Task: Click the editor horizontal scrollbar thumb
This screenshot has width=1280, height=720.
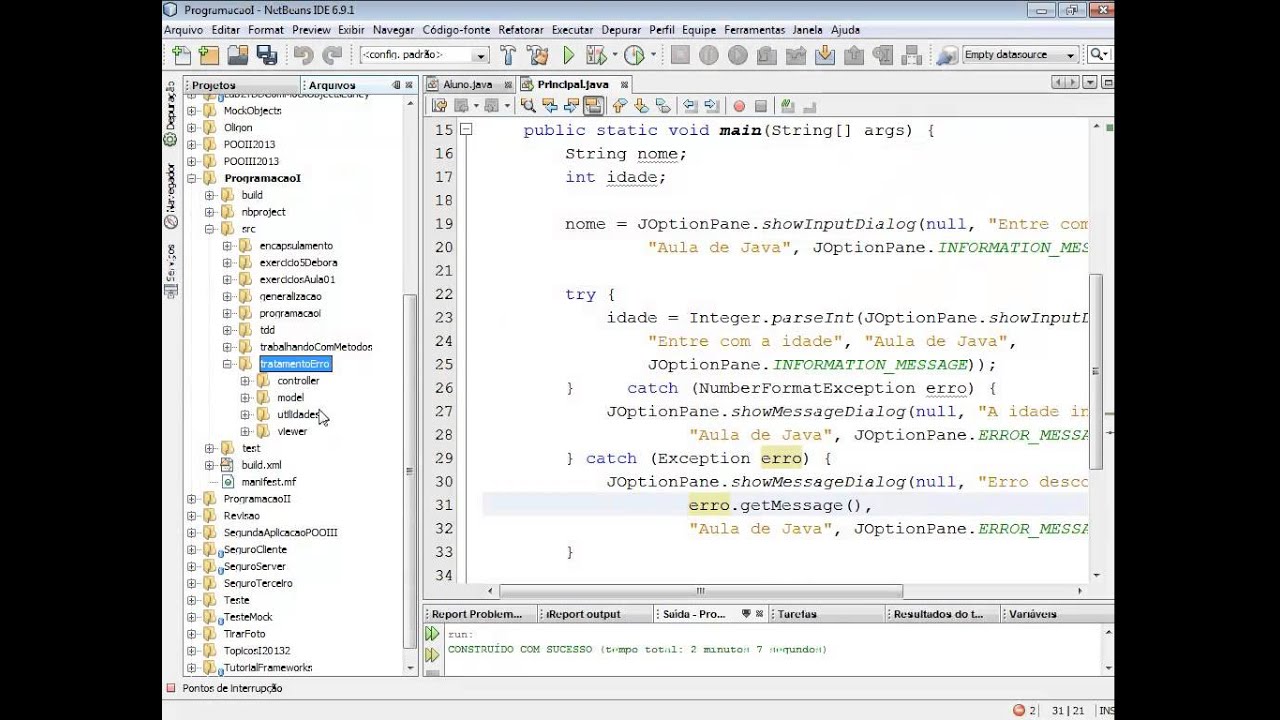Action: click(701, 591)
